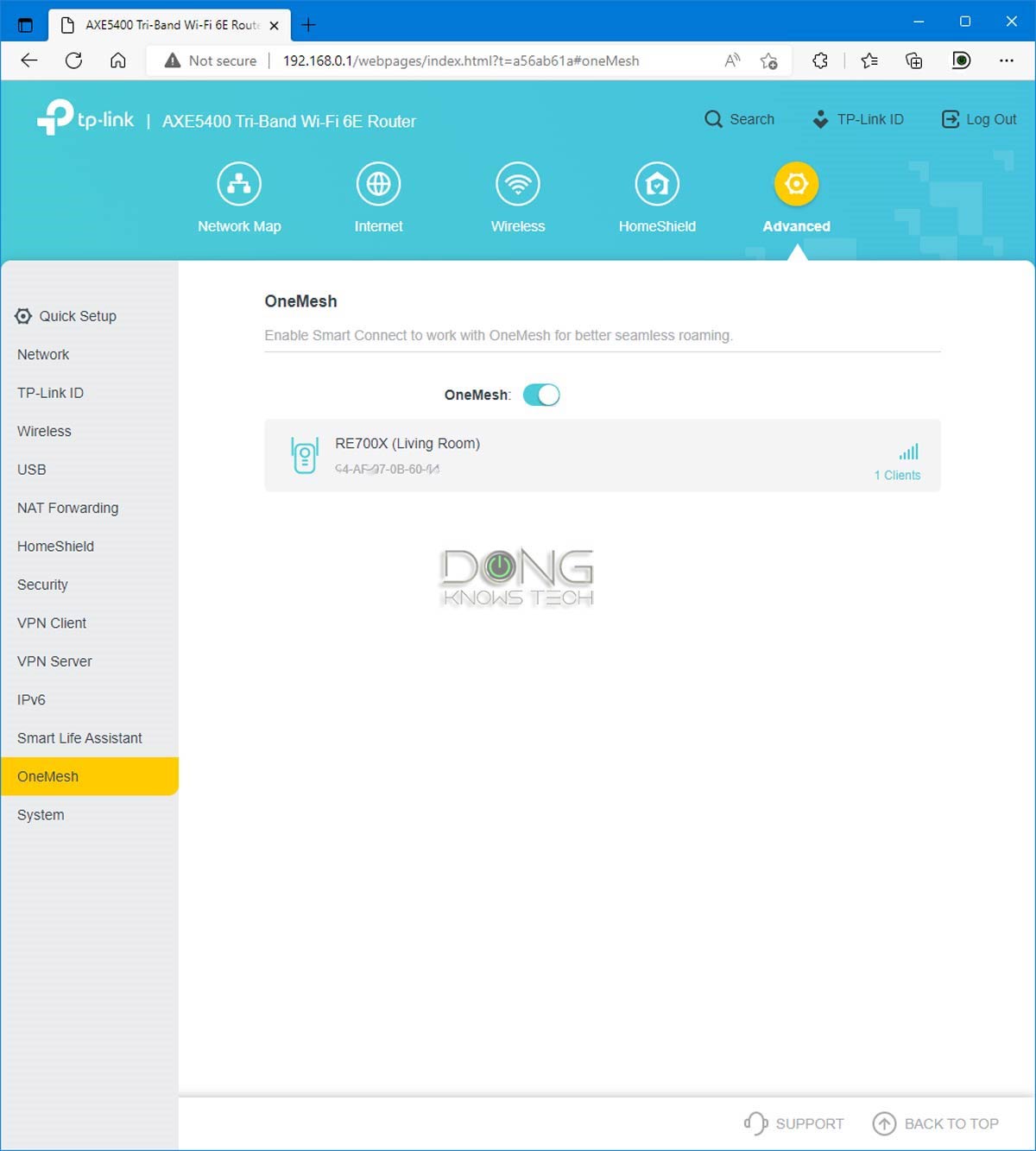Click the signal strength bars icon
Viewport: 1036px width, 1151px height.
coord(908,452)
